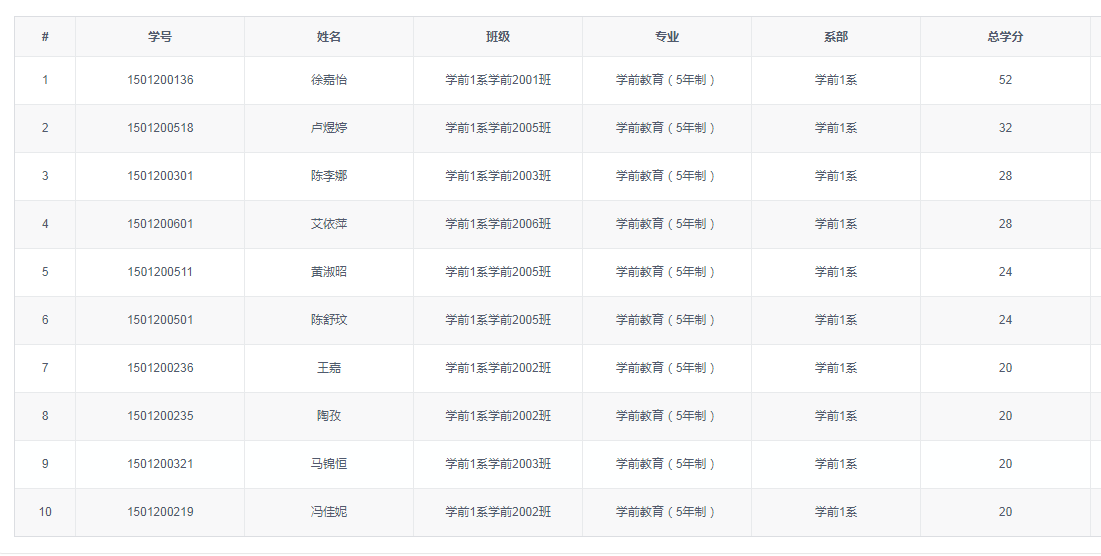This screenshot has height=556, width=1101.
Task: Open student name 徐嘉怡
Action: click(329, 80)
